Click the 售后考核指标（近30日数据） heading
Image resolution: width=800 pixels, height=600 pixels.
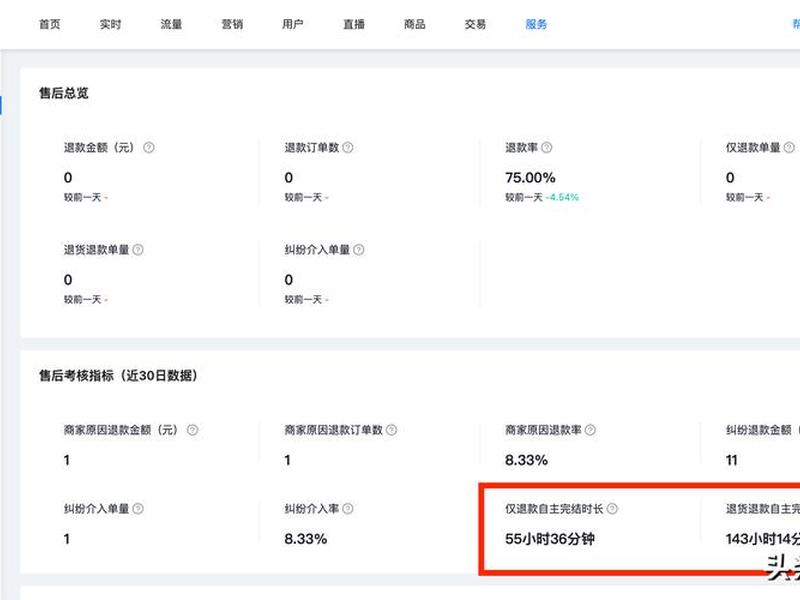pyautogui.click(x=118, y=376)
